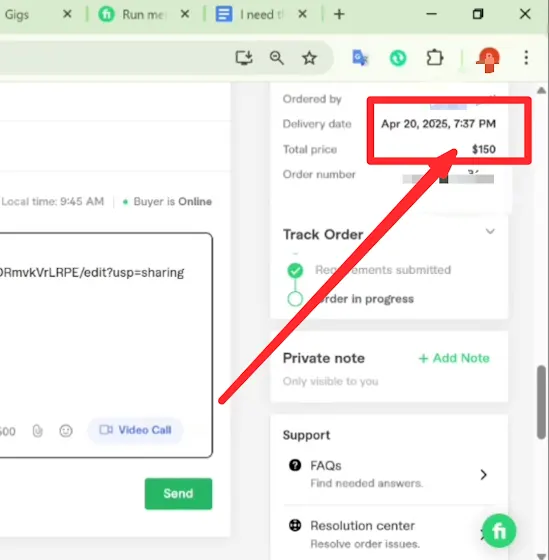Click the page vertical scrollbar thumb

pos(541,402)
